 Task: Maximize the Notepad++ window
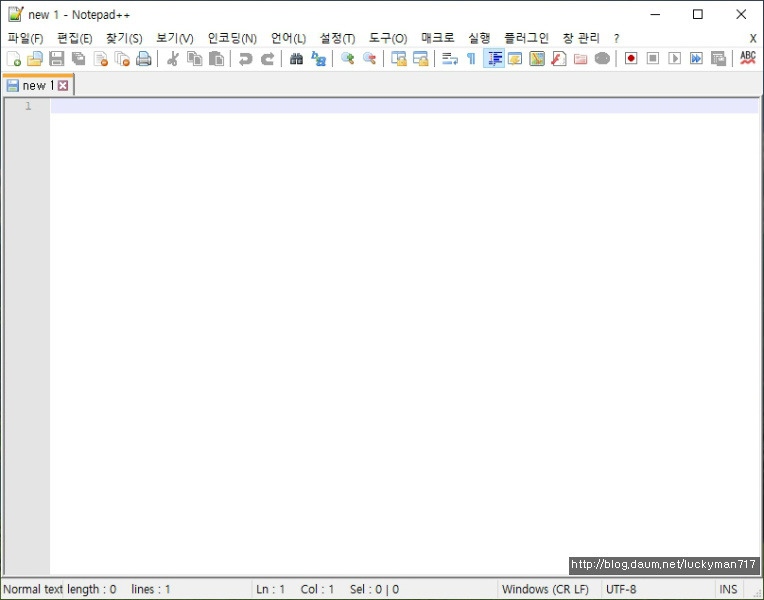tap(698, 14)
